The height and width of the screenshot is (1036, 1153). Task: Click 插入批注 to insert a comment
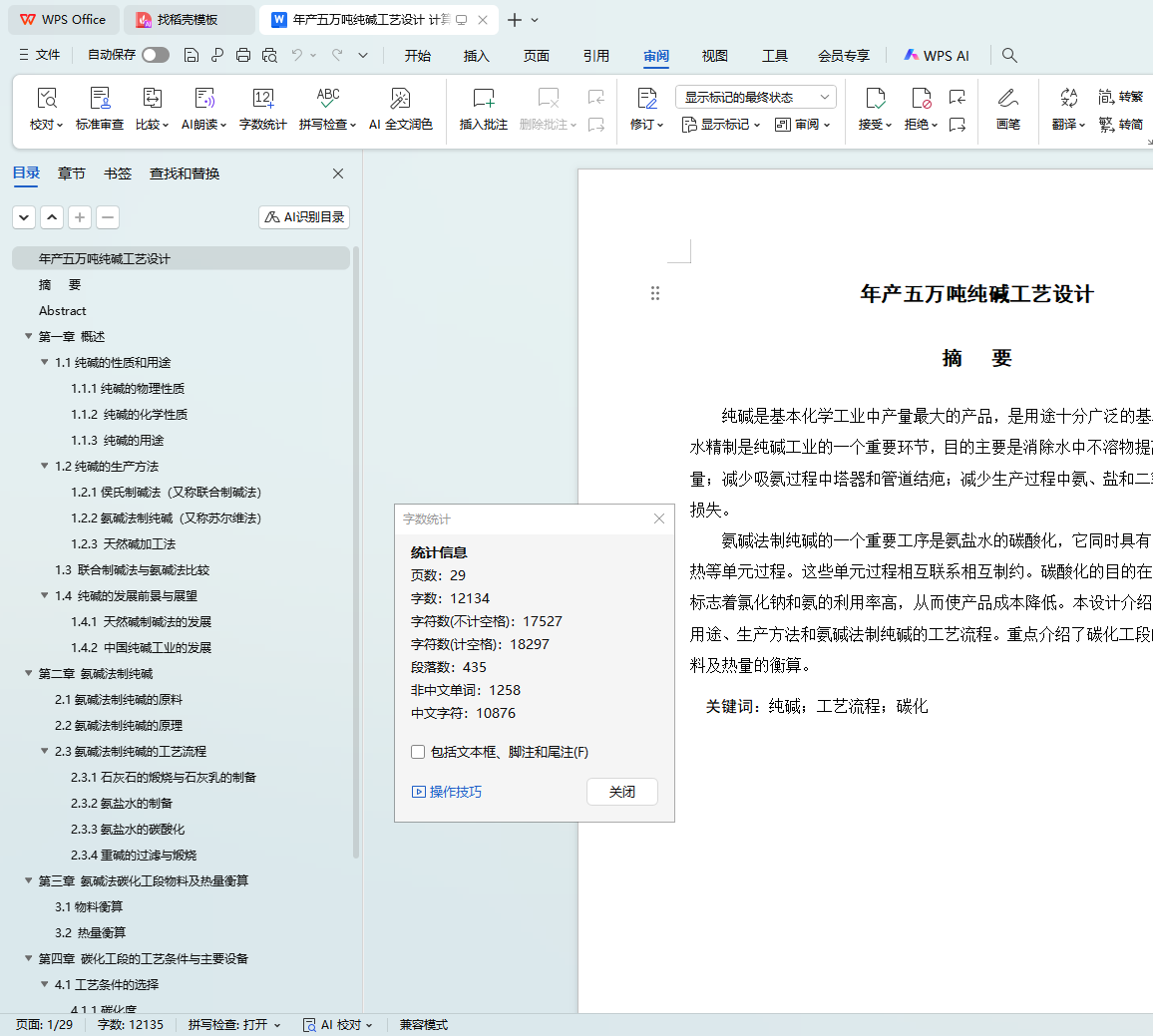click(x=483, y=99)
